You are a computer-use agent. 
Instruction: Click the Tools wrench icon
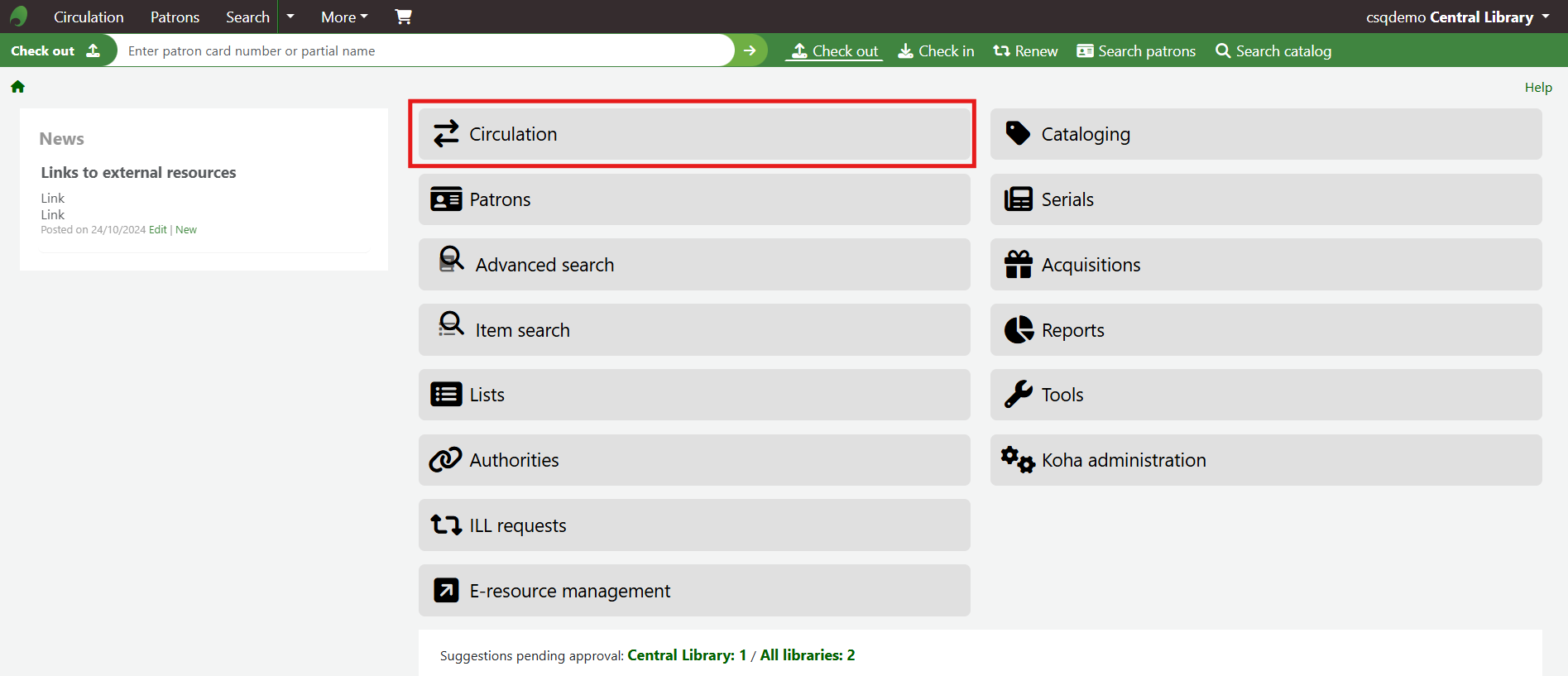pos(1019,395)
